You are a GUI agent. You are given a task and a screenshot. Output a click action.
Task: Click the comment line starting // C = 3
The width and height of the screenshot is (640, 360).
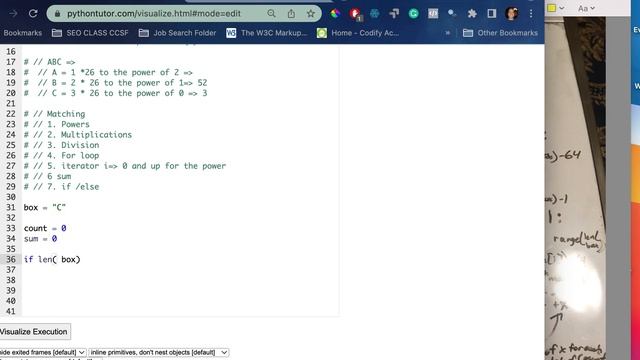[116, 93]
